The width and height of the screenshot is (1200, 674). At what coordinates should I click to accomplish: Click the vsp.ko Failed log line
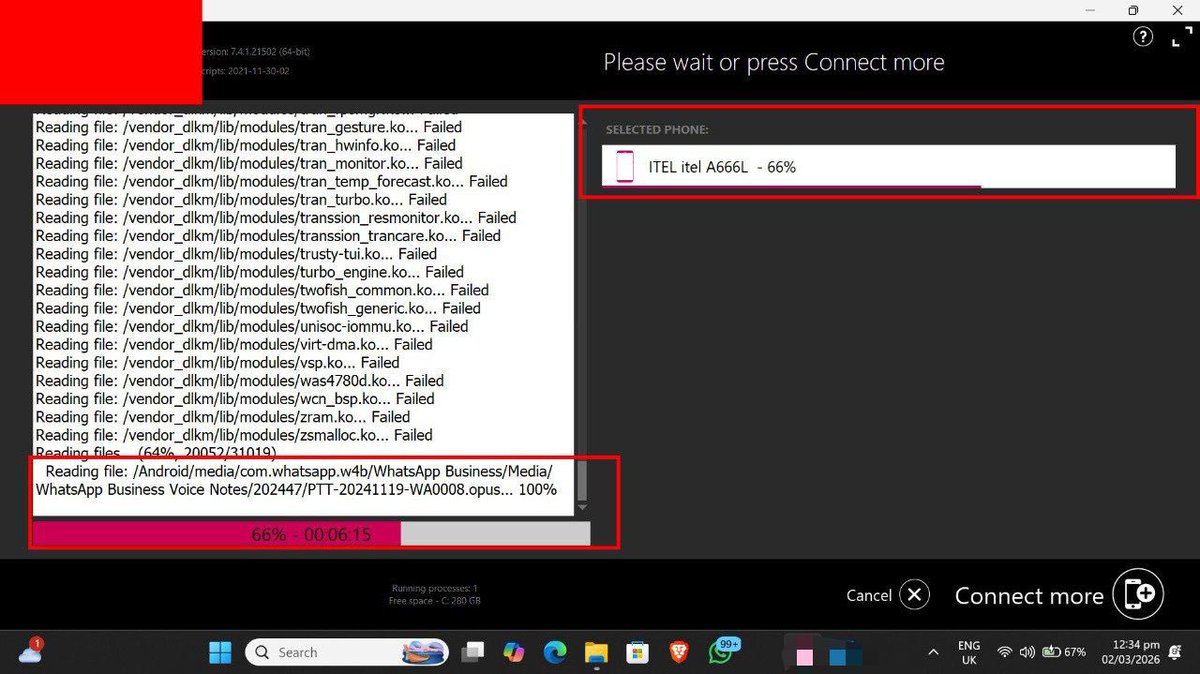pos(217,362)
